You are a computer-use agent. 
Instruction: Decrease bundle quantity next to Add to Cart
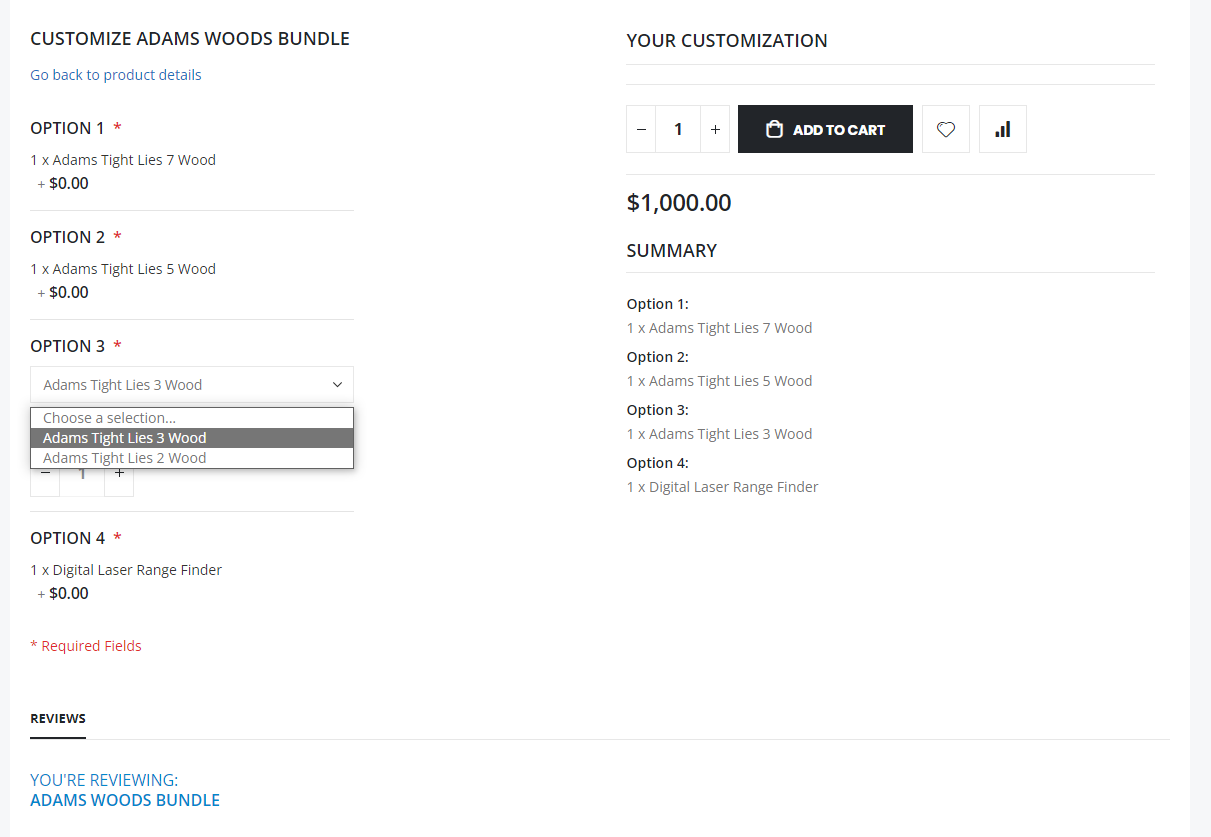641,129
